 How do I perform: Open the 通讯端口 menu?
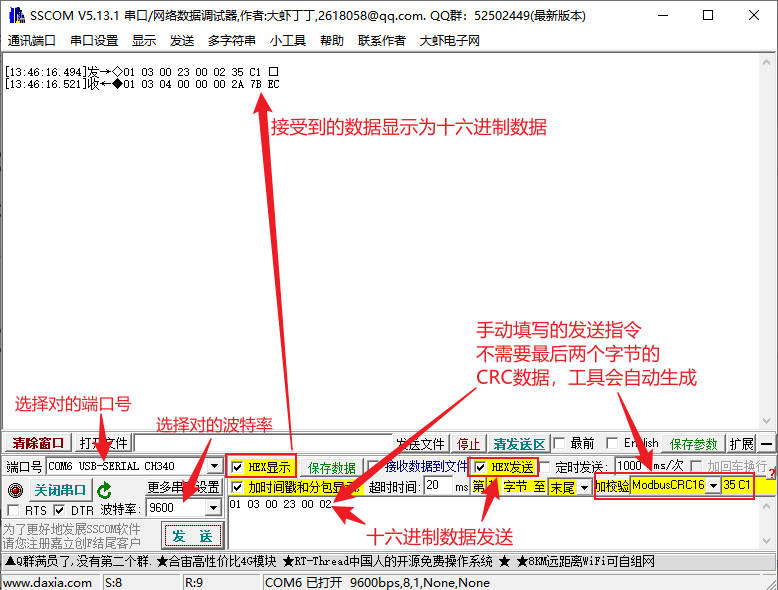[x=31, y=41]
